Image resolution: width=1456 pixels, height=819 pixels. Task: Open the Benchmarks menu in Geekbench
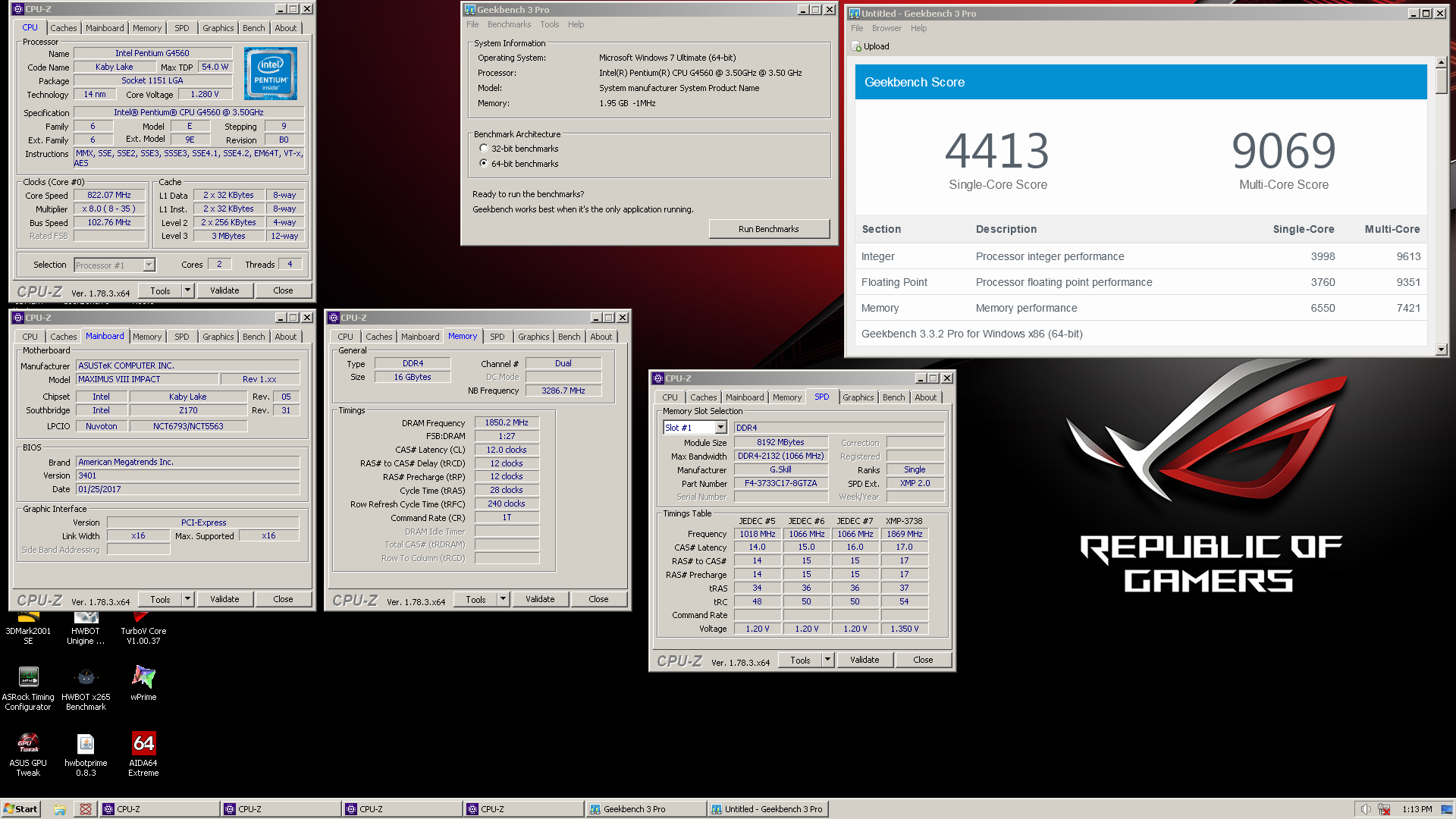tap(509, 24)
